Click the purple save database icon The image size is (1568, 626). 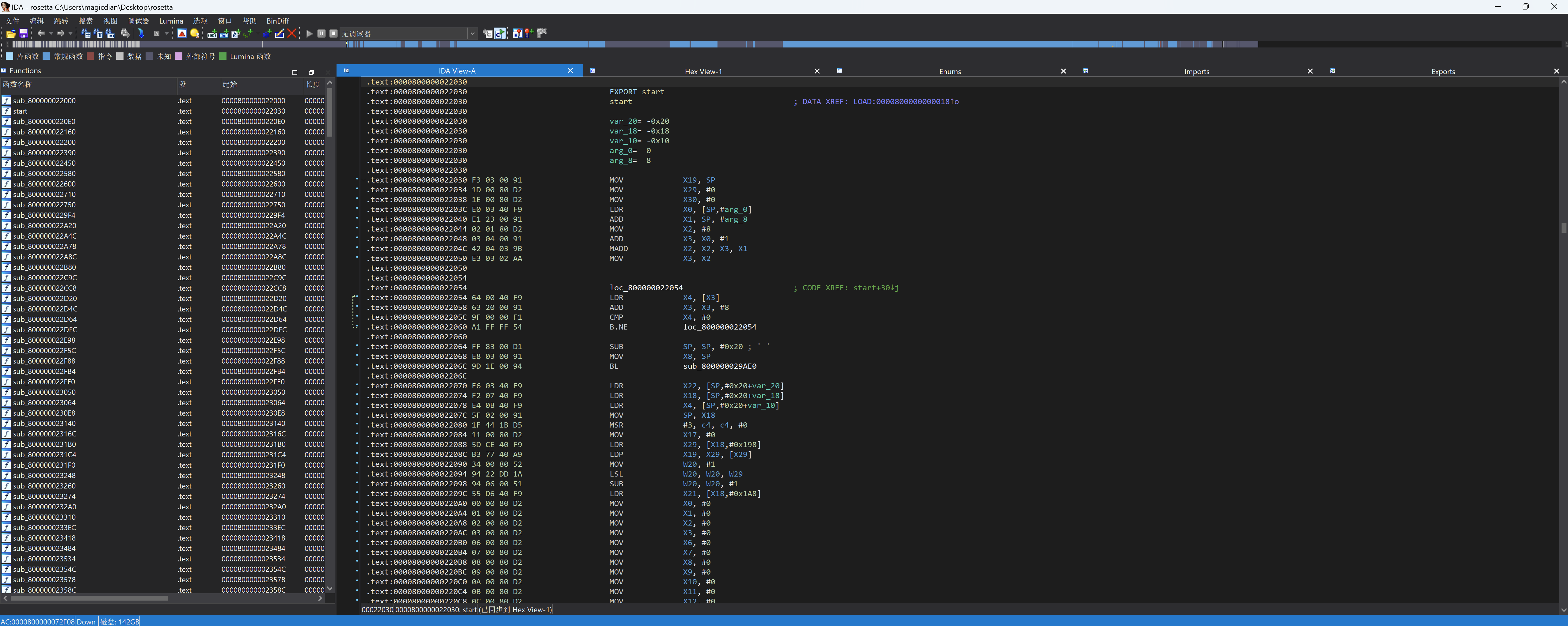[x=24, y=33]
